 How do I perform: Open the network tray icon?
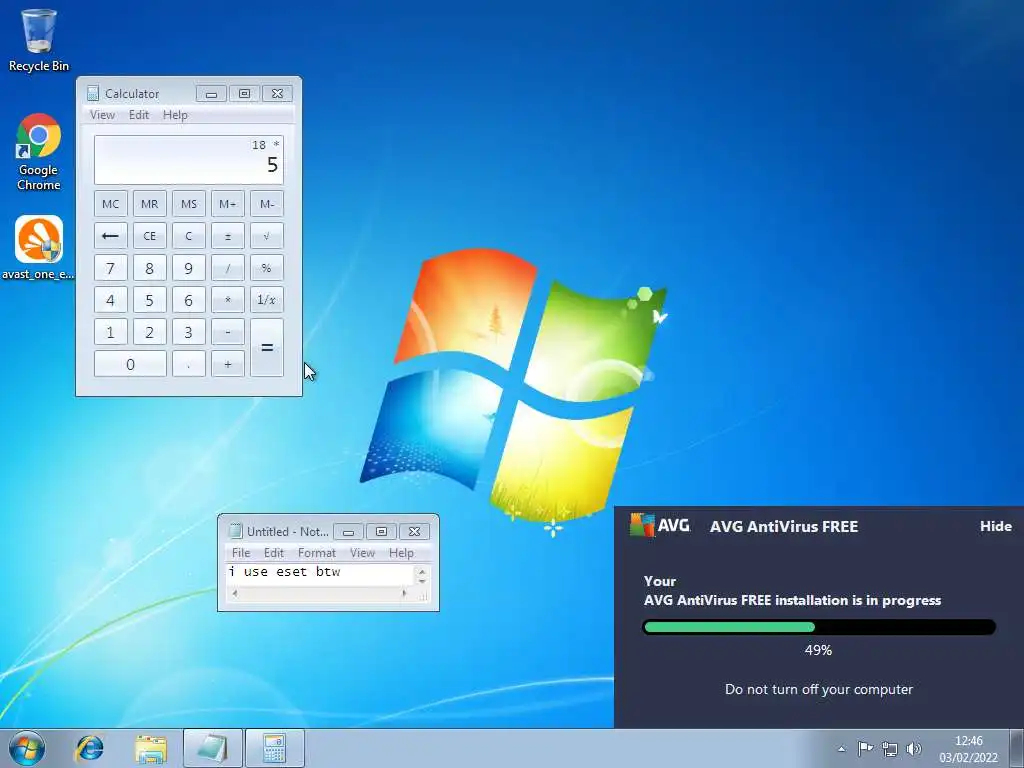coord(889,748)
